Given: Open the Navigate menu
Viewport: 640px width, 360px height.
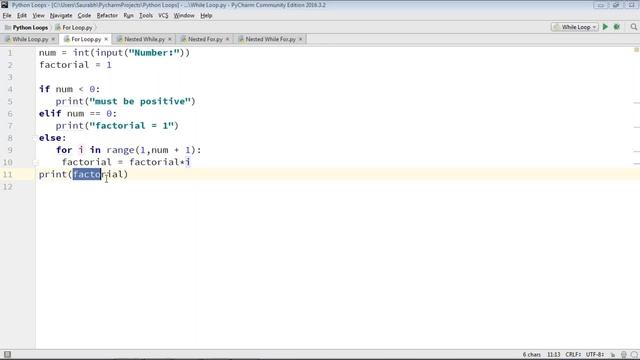Looking at the screenshot, I should coord(61,16).
